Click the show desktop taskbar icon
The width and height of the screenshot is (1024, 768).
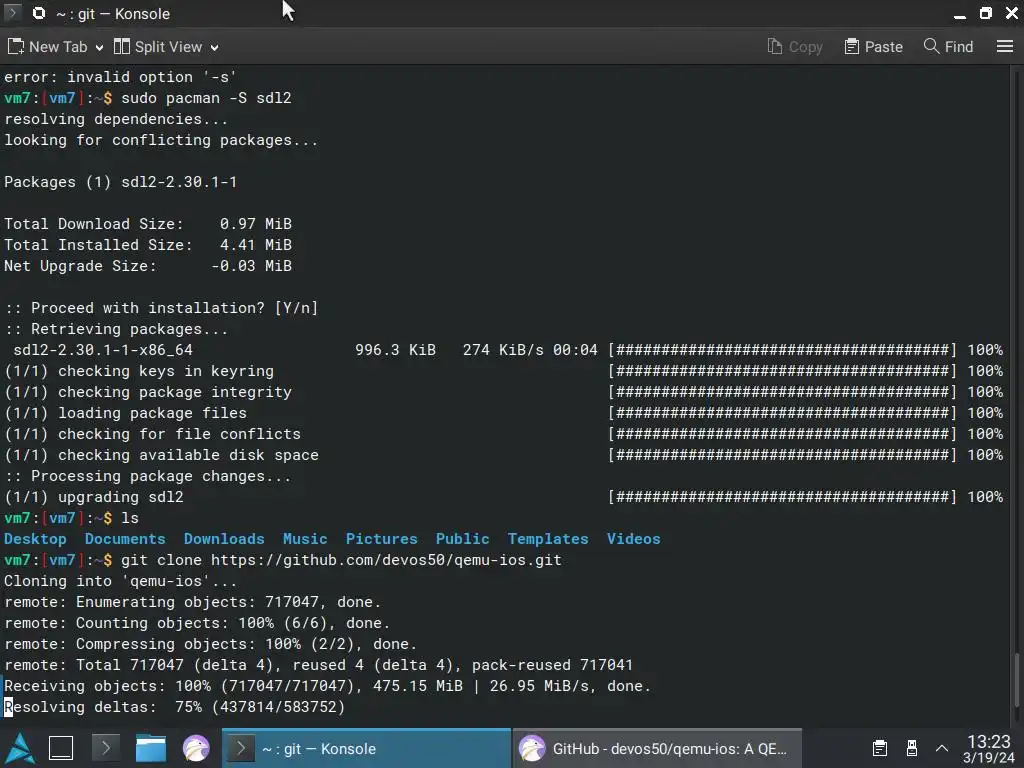61,748
